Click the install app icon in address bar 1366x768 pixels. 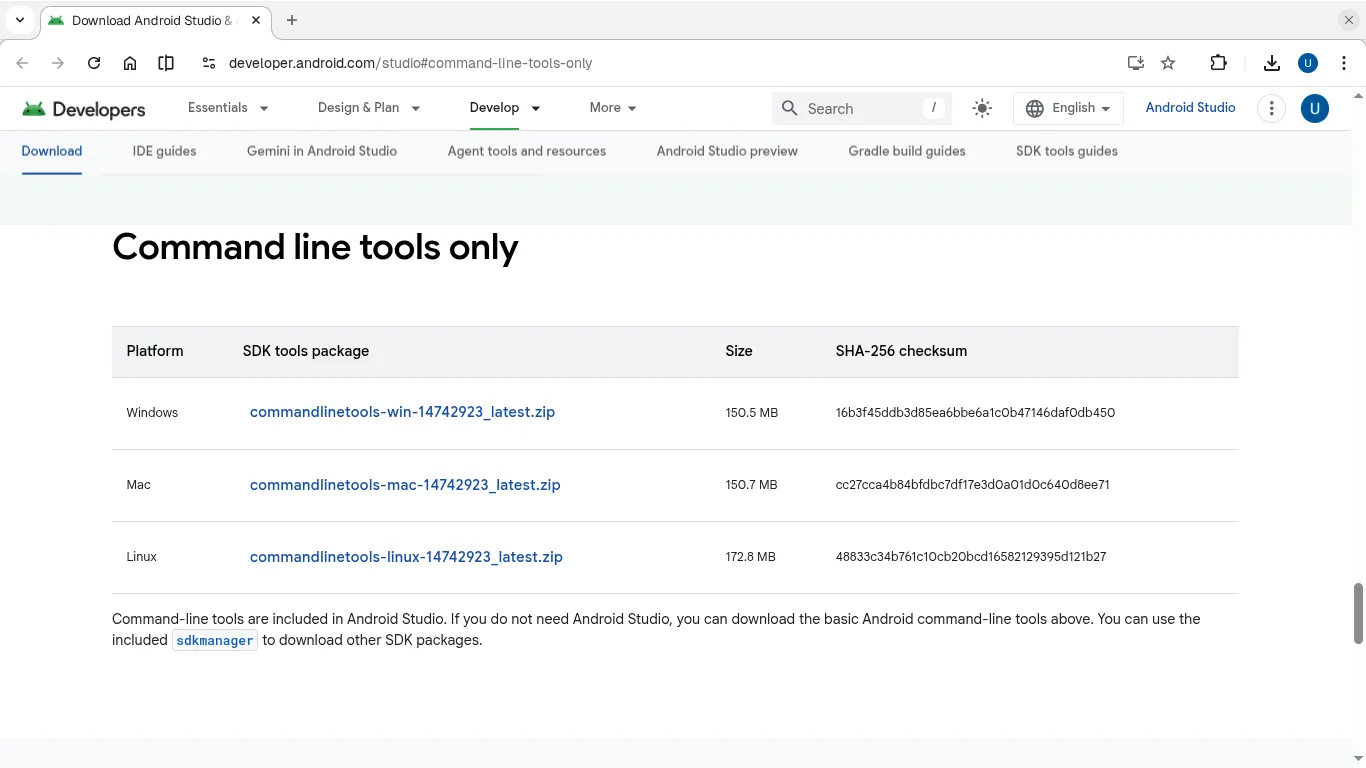click(1135, 63)
